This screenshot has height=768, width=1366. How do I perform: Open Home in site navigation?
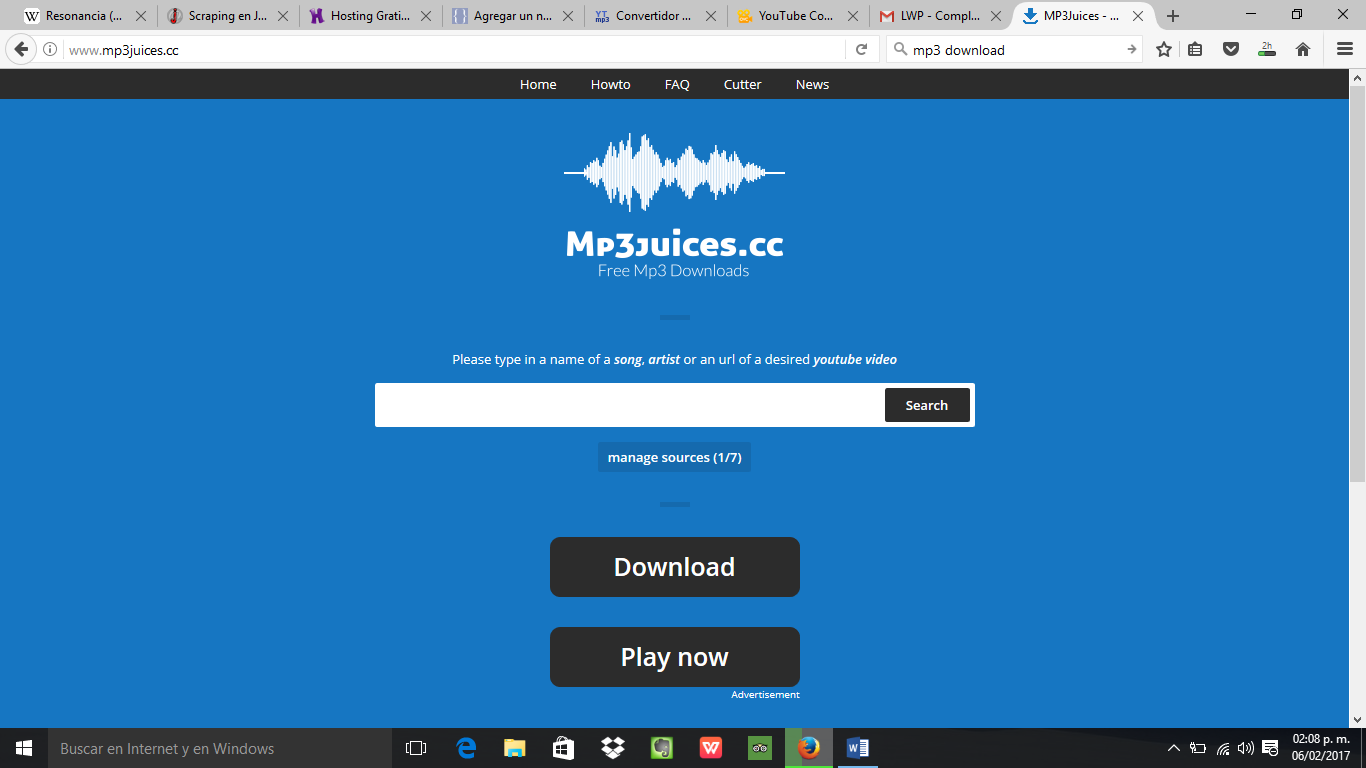click(x=538, y=85)
